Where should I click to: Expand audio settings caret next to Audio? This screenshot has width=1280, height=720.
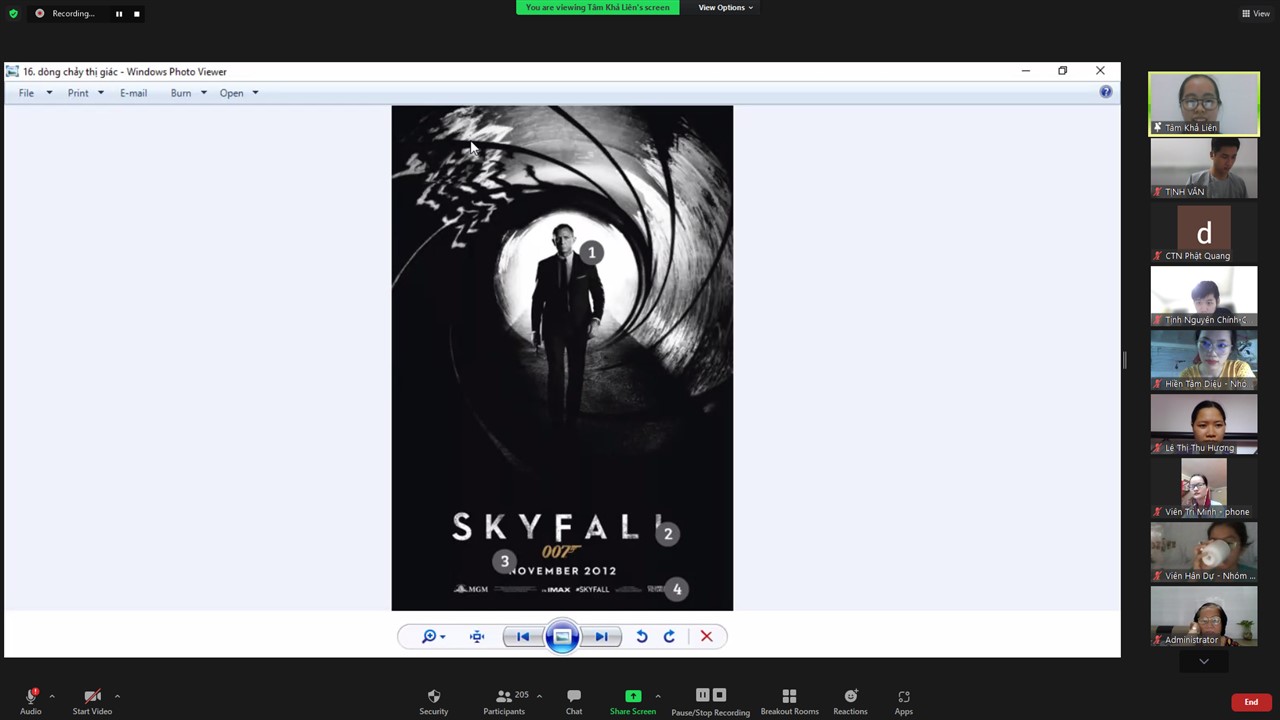click(52, 696)
